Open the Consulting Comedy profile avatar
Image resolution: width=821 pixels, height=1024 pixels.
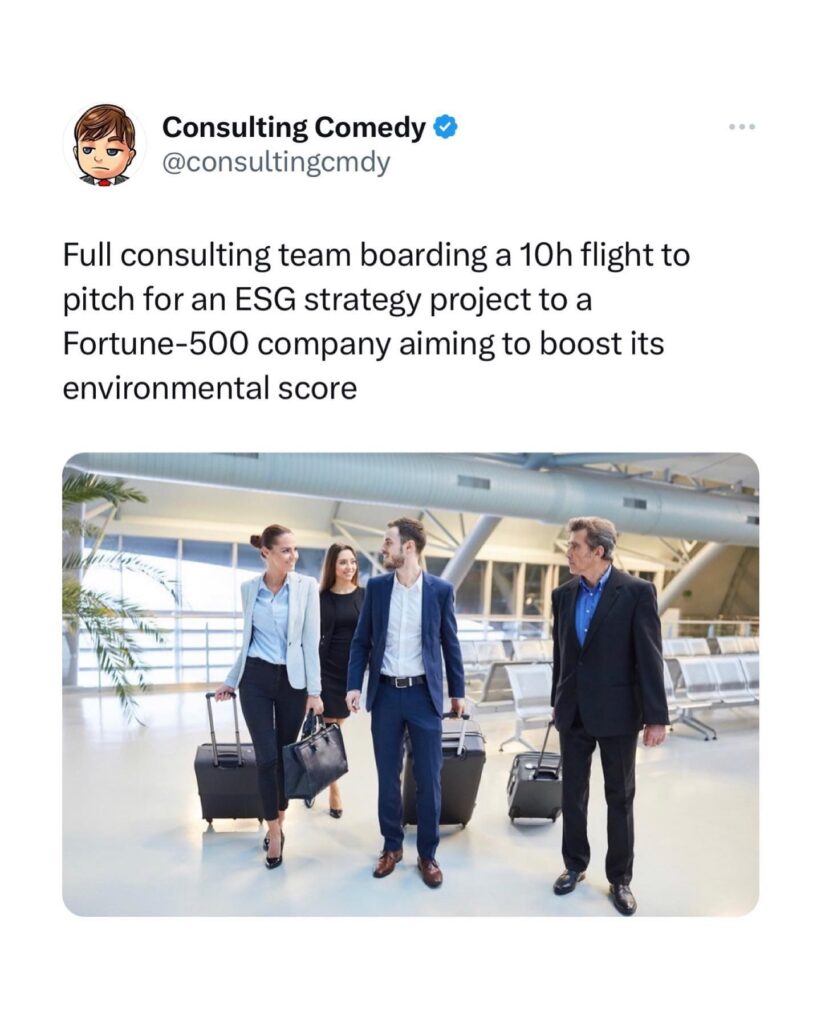(x=104, y=144)
